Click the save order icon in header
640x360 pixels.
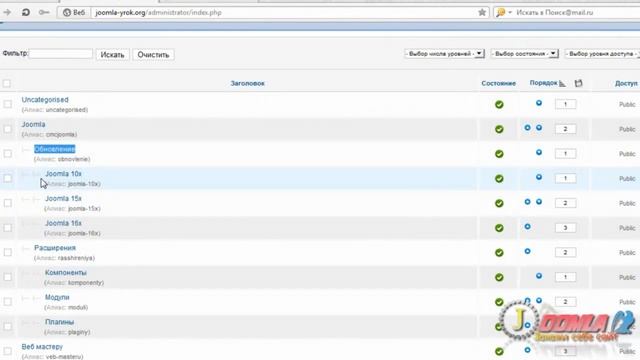(578, 83)
